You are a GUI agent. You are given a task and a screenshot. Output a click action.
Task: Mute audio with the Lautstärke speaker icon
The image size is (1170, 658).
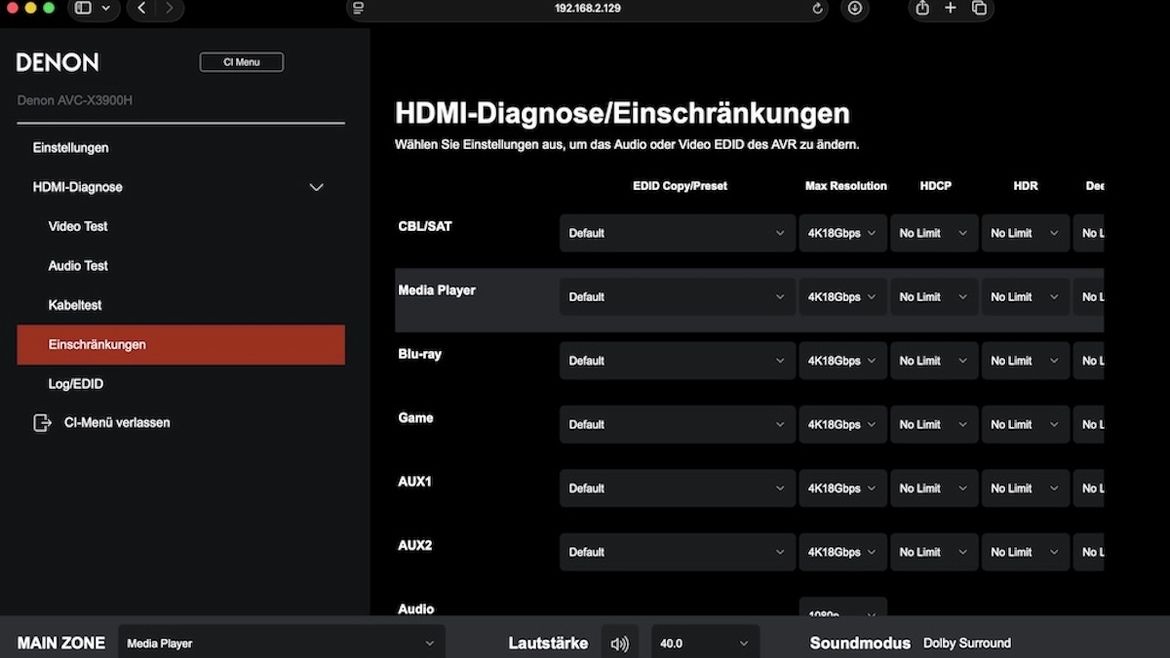click(619, 643)
